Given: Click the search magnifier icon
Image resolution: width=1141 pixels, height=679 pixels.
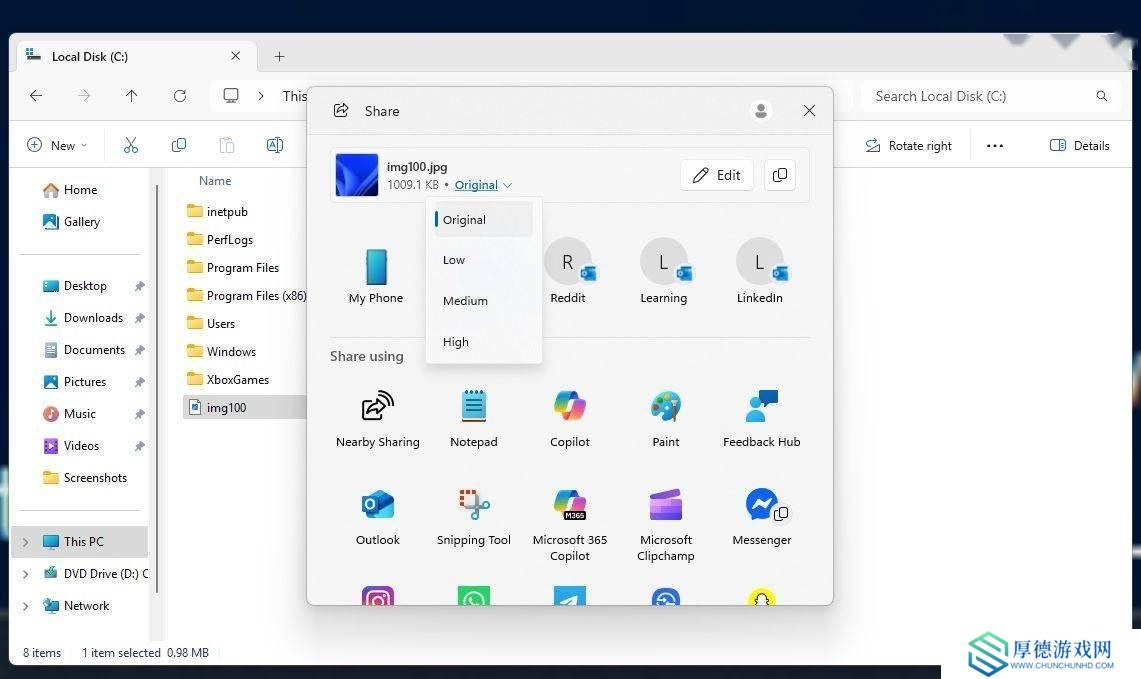Looking at the screenshot, I should click(1102, 96).
